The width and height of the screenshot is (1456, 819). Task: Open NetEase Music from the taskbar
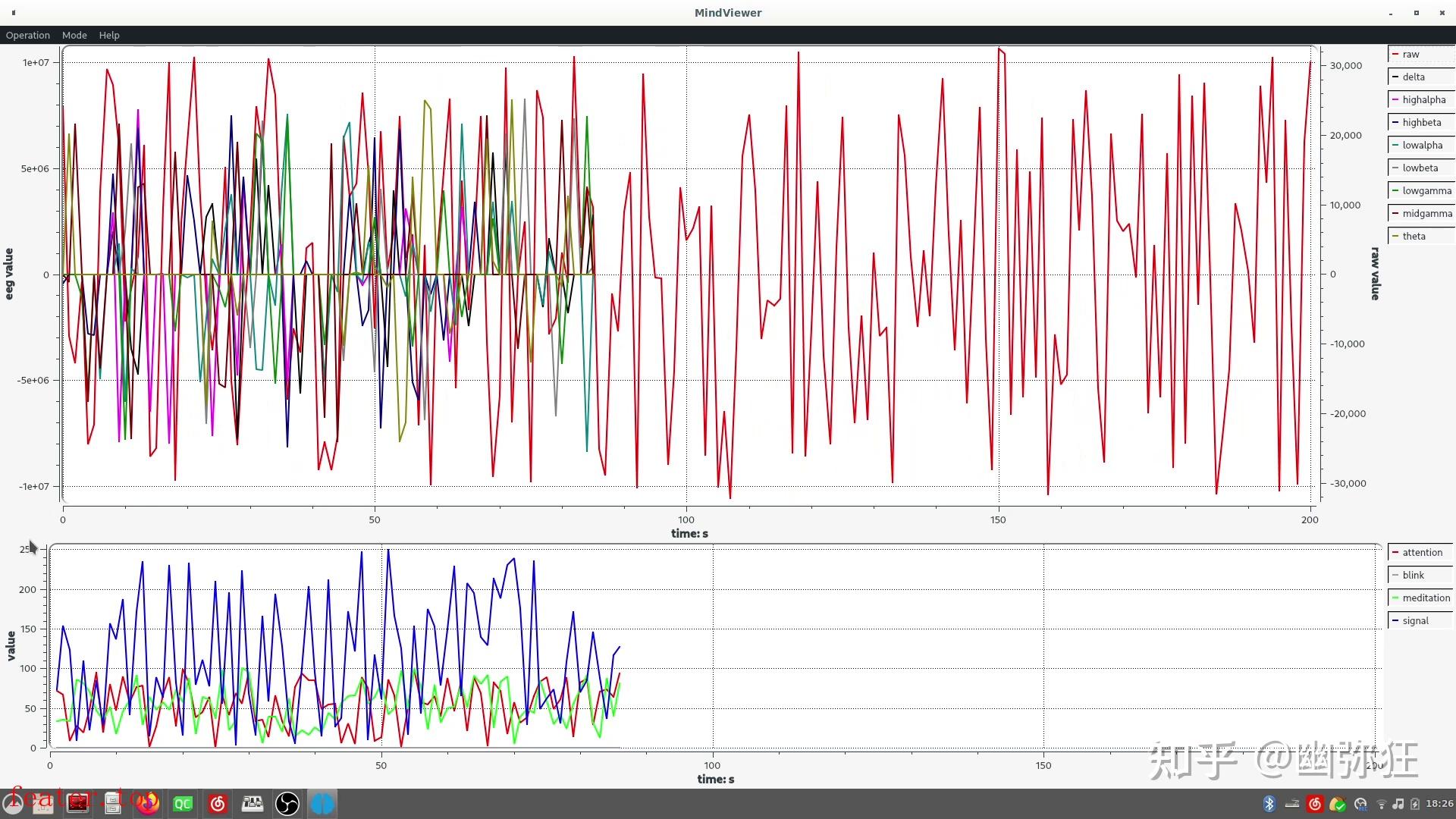(218, 803)
